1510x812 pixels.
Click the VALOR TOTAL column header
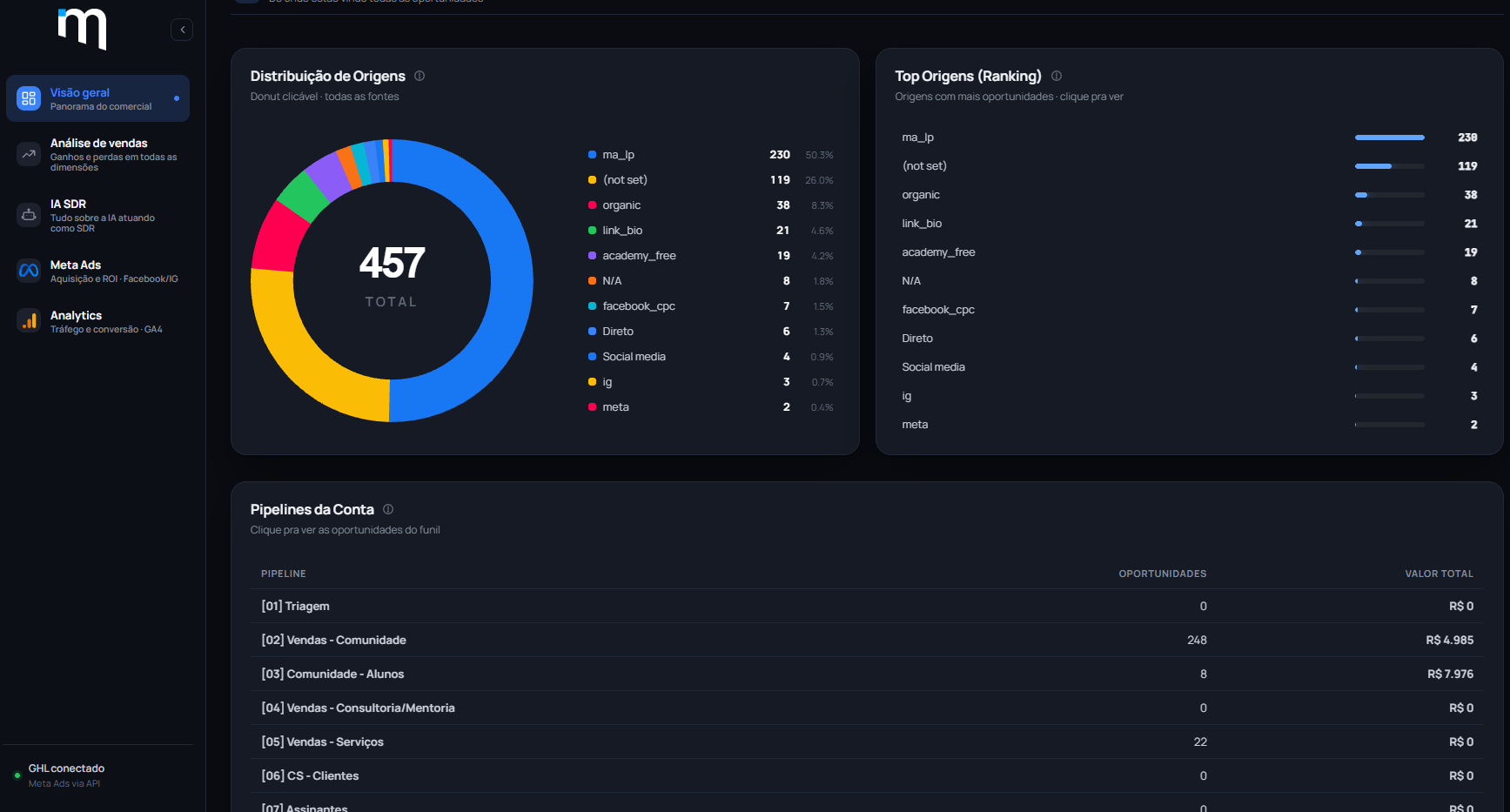pos(1439,574)
